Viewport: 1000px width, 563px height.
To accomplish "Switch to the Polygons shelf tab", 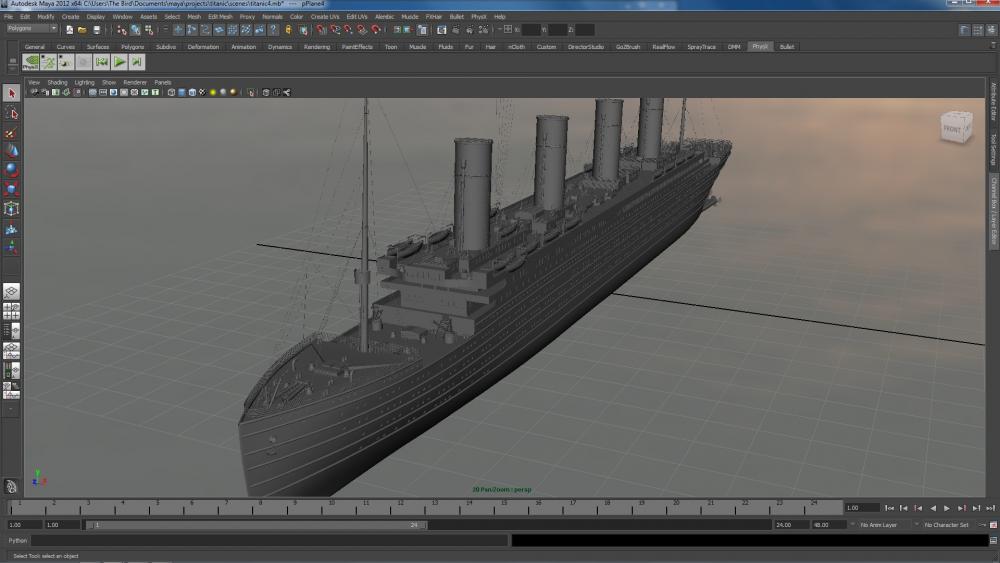I will (133, 47).
